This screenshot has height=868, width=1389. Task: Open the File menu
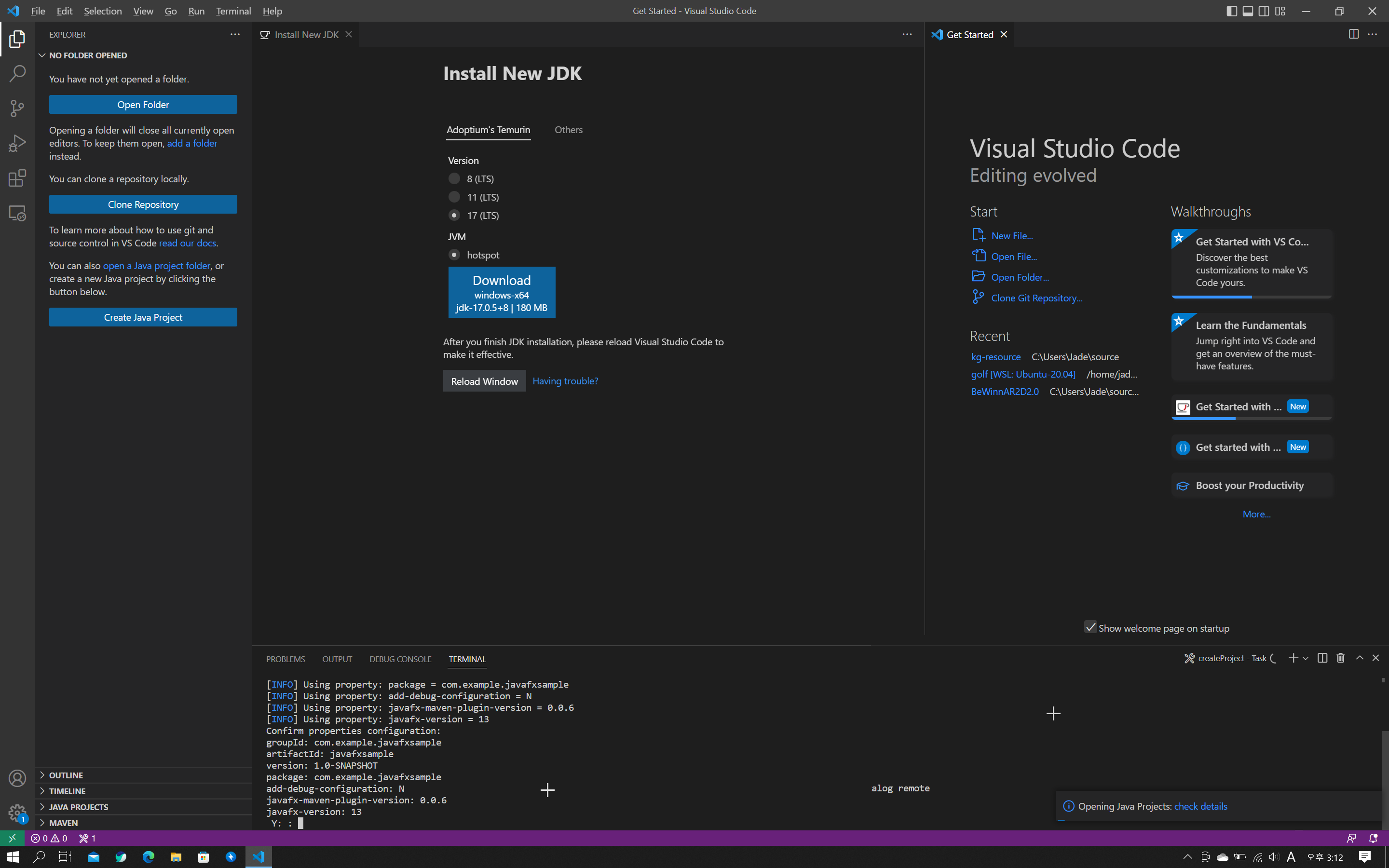(38, 11)
